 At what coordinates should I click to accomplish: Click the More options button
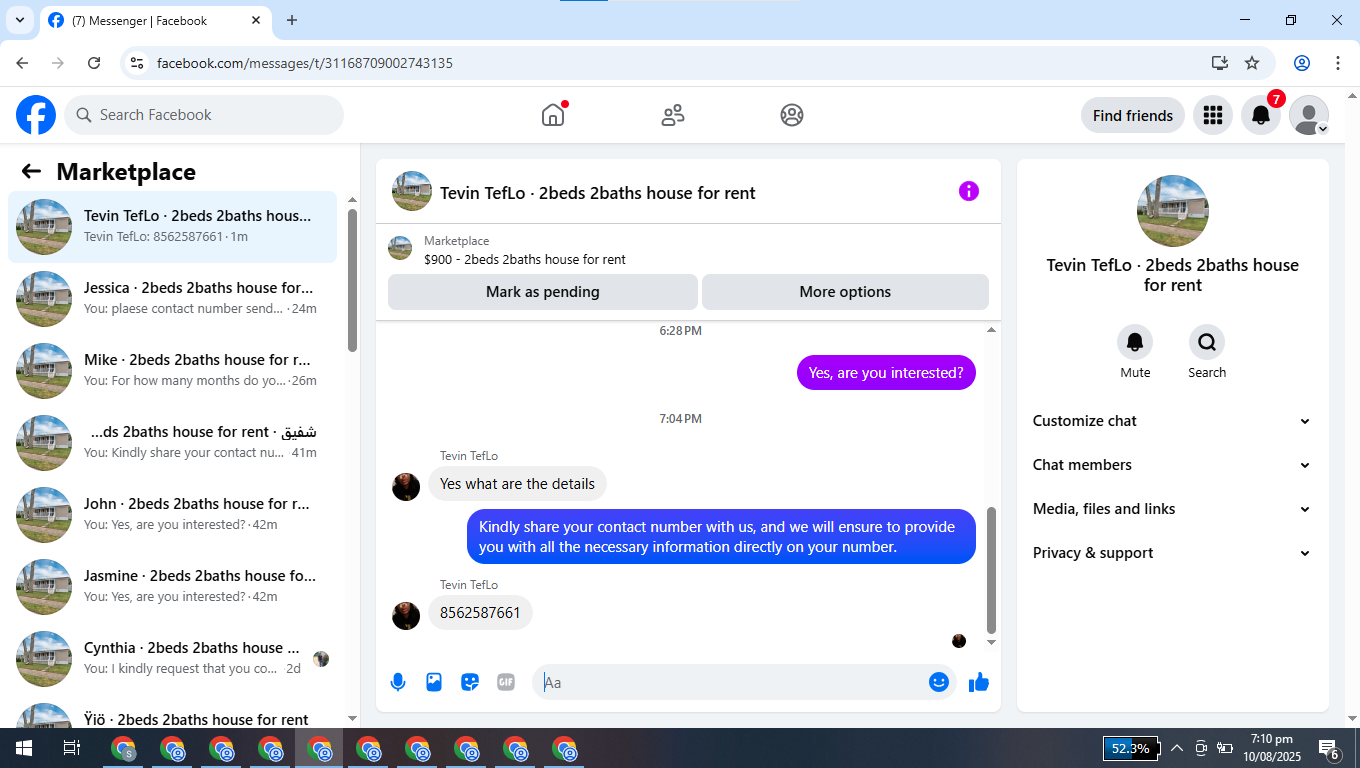click(845, 292)
